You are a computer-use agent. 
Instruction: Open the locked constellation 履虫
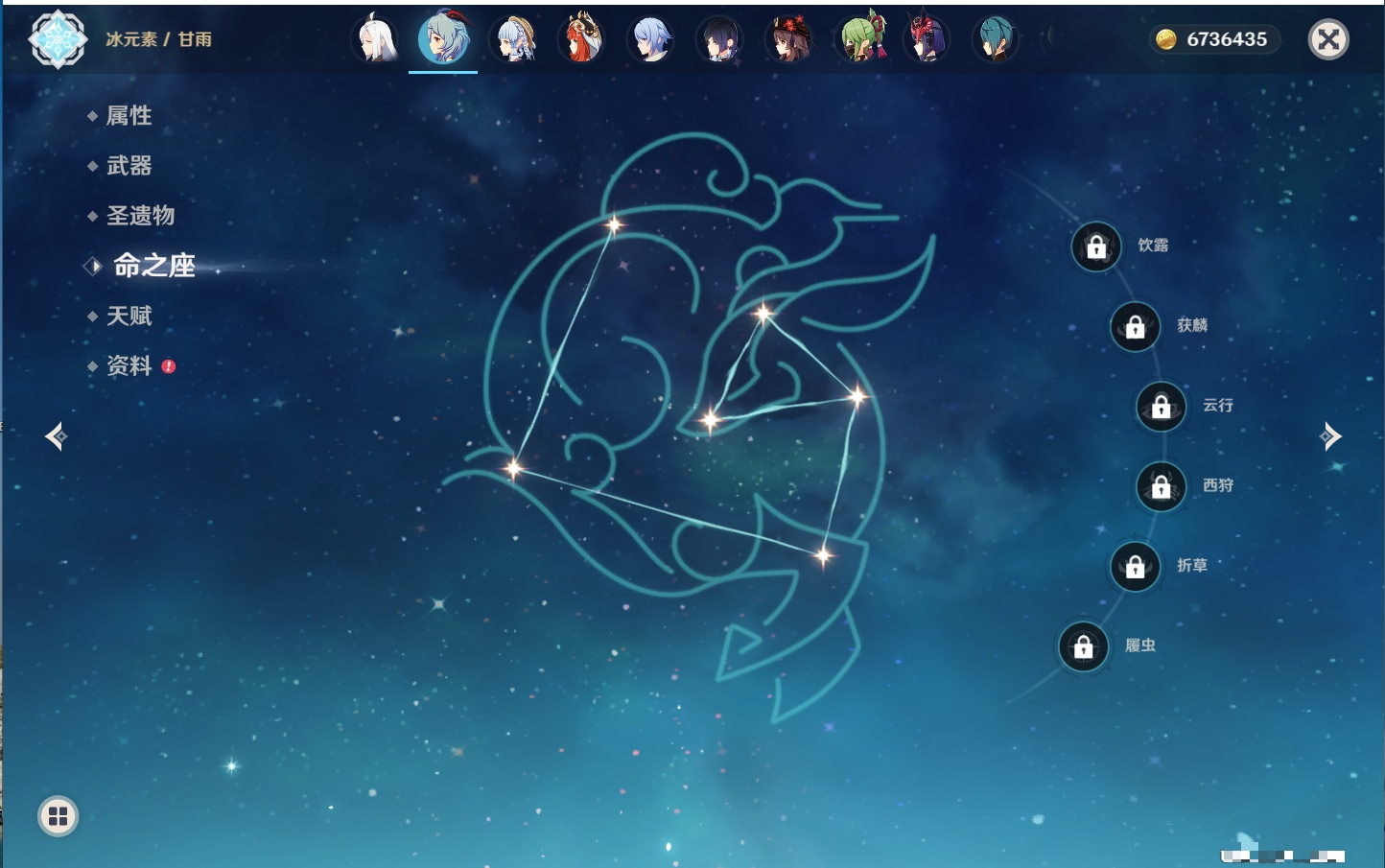click(x=1084, y=647)
